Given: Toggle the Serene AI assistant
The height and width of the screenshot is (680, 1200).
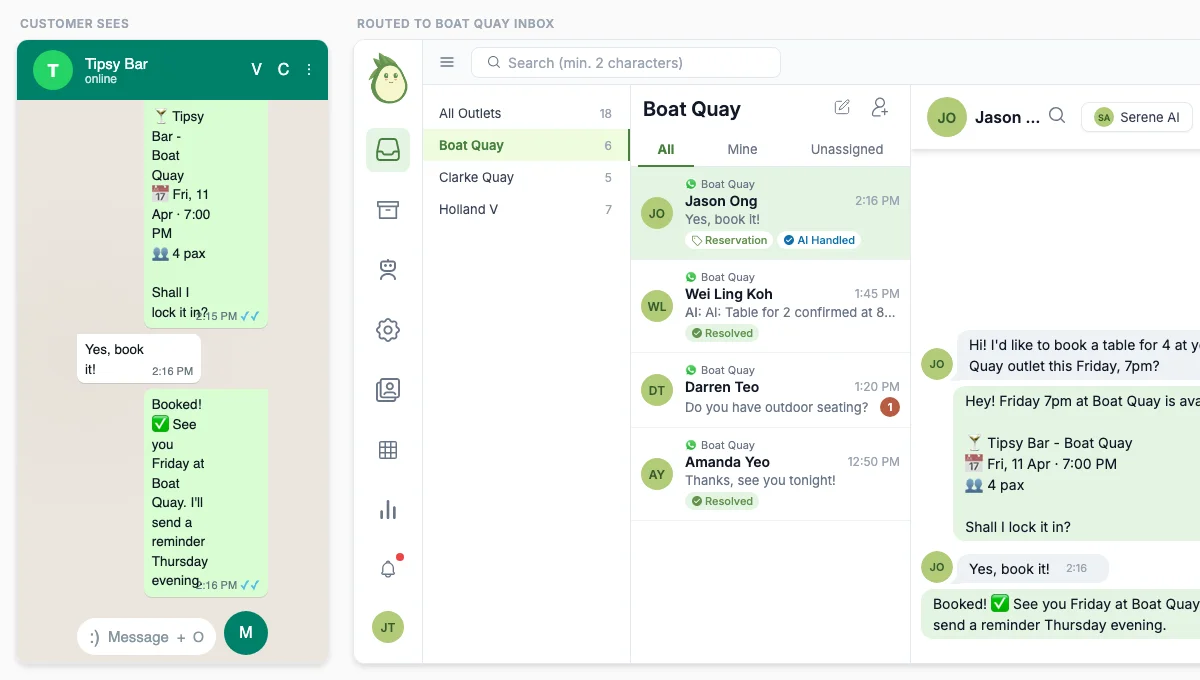Looking at the screenshot, I should click(1136, 117).
